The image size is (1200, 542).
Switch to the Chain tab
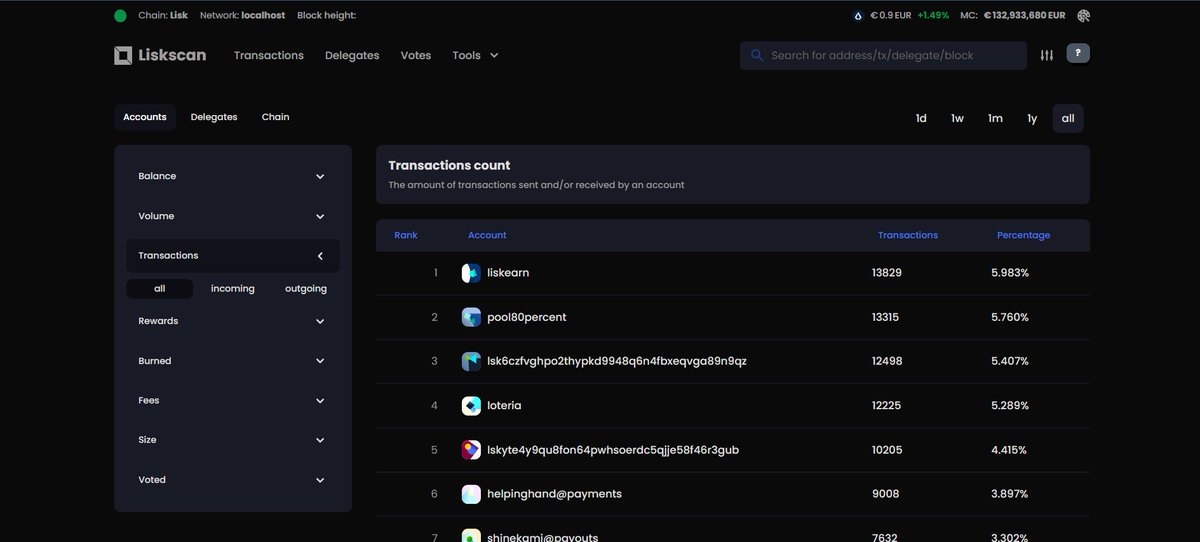(x=276, y=117)
